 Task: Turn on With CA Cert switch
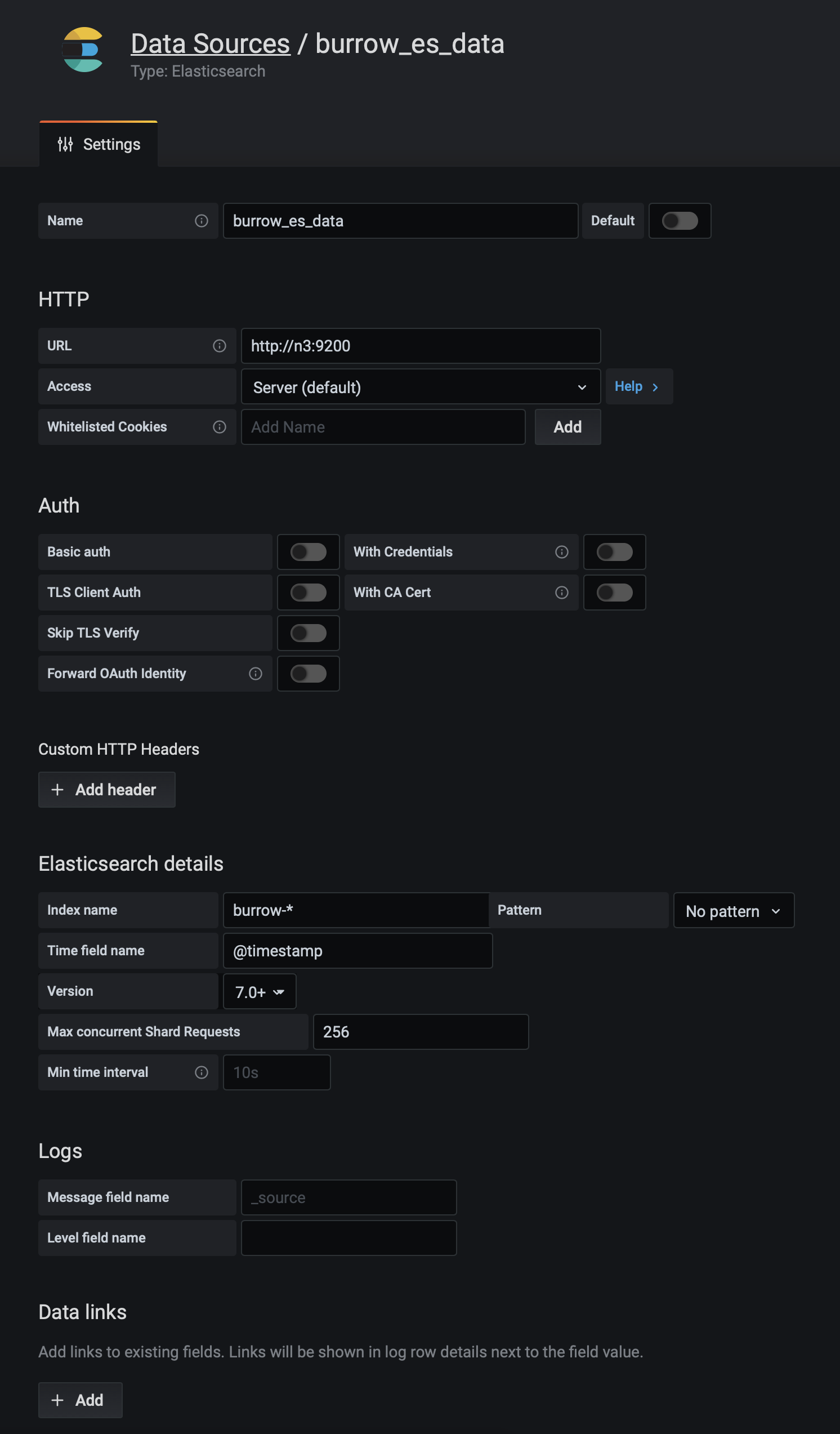point(615,593)
